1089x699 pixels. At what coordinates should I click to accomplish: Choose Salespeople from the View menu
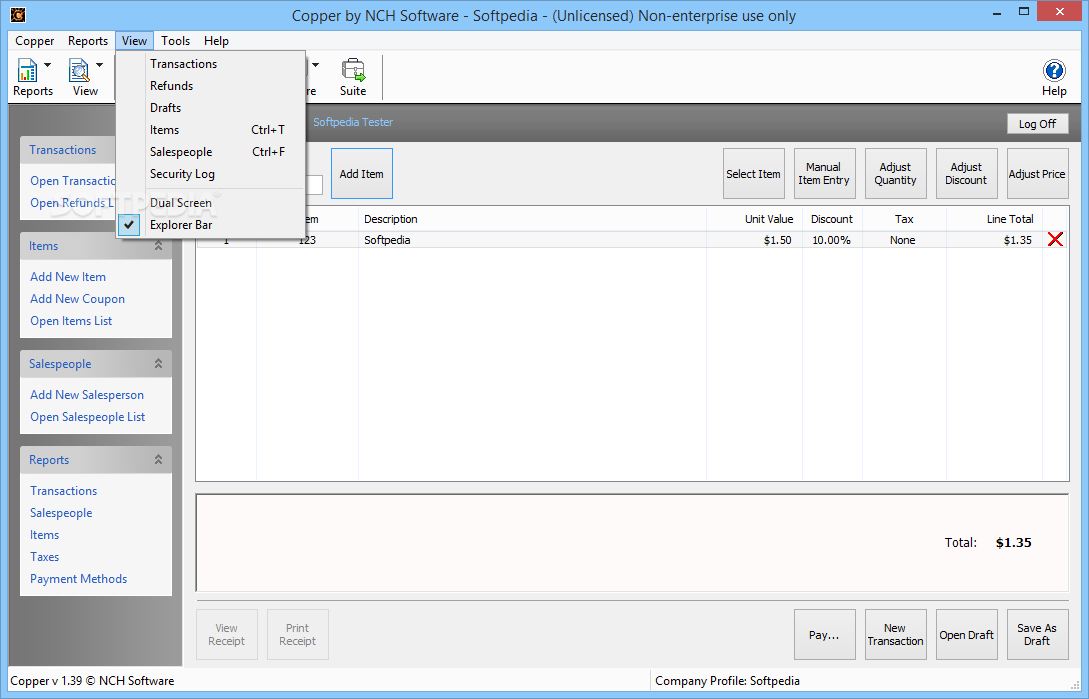click(211, 151)
